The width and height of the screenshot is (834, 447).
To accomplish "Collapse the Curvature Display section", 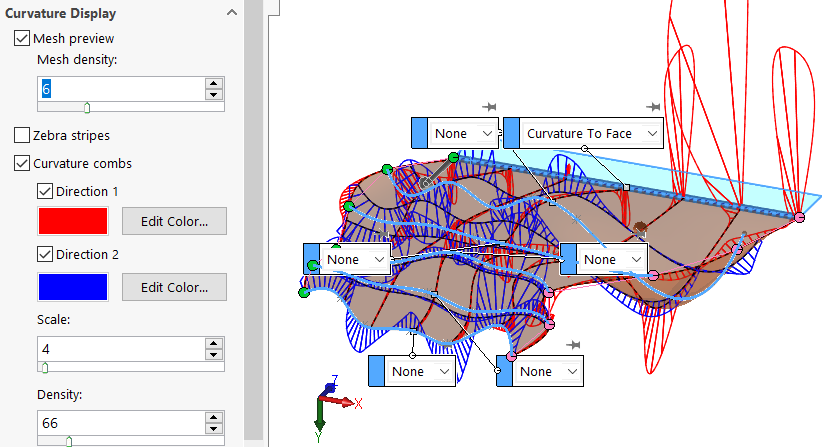I will (232, 13).
